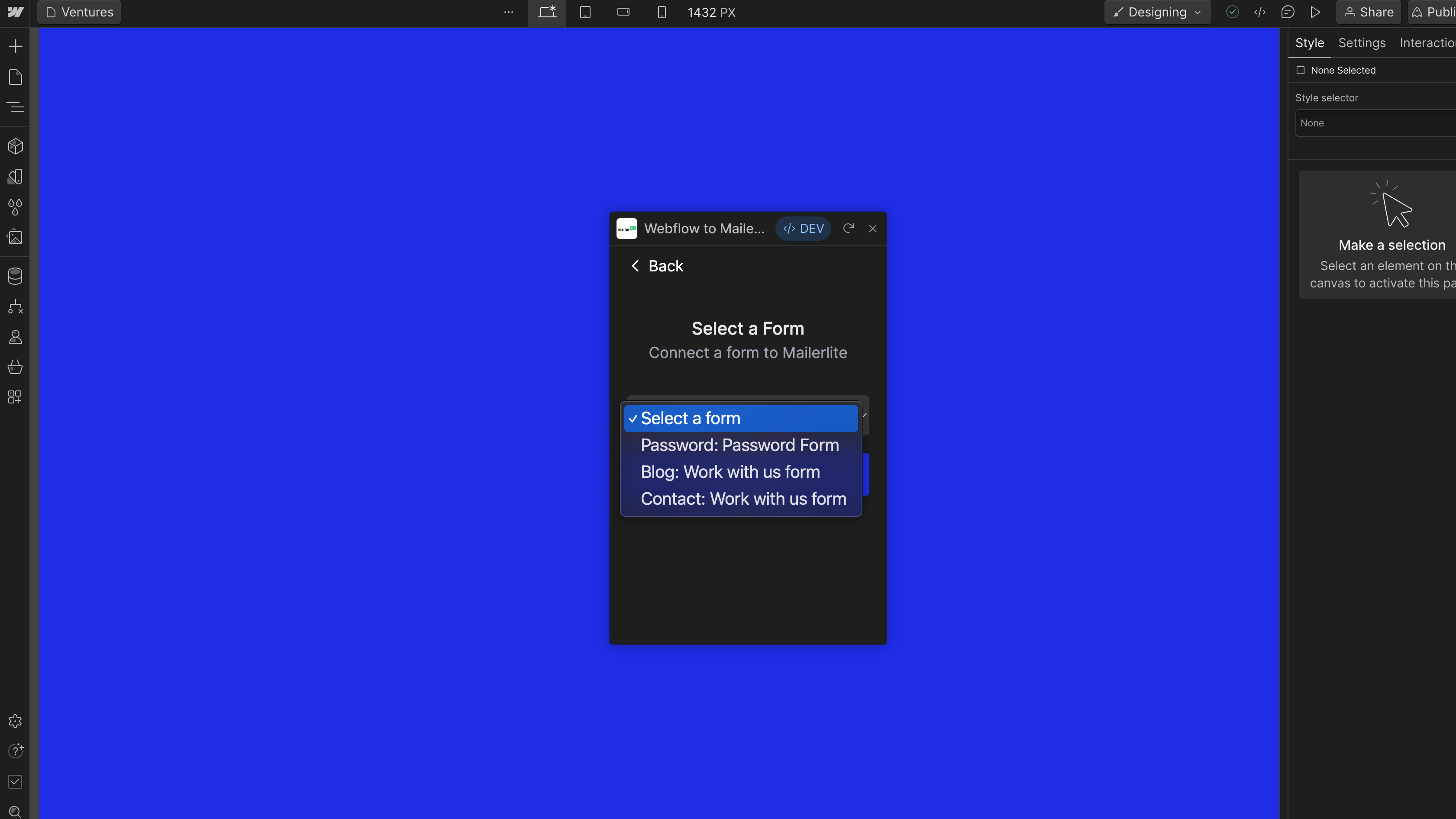Switch to mobile portrait breakpoint
This screenshot has height=819, width=1456.
coord(661,12)
